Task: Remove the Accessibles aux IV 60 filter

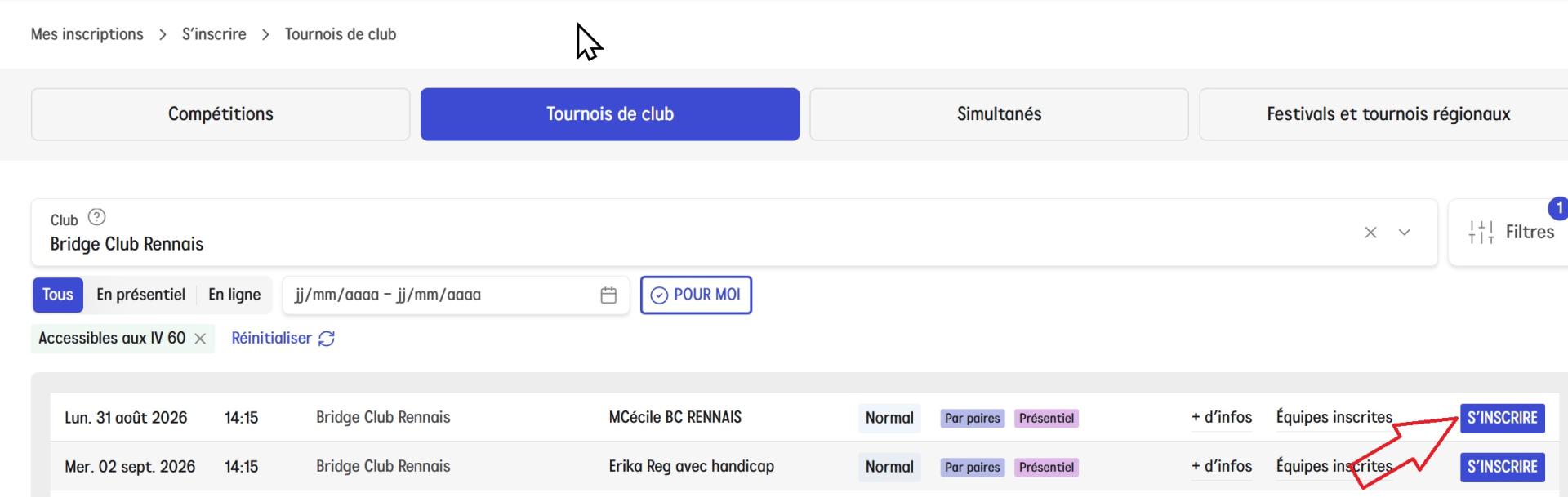Action: click(200, 339)
